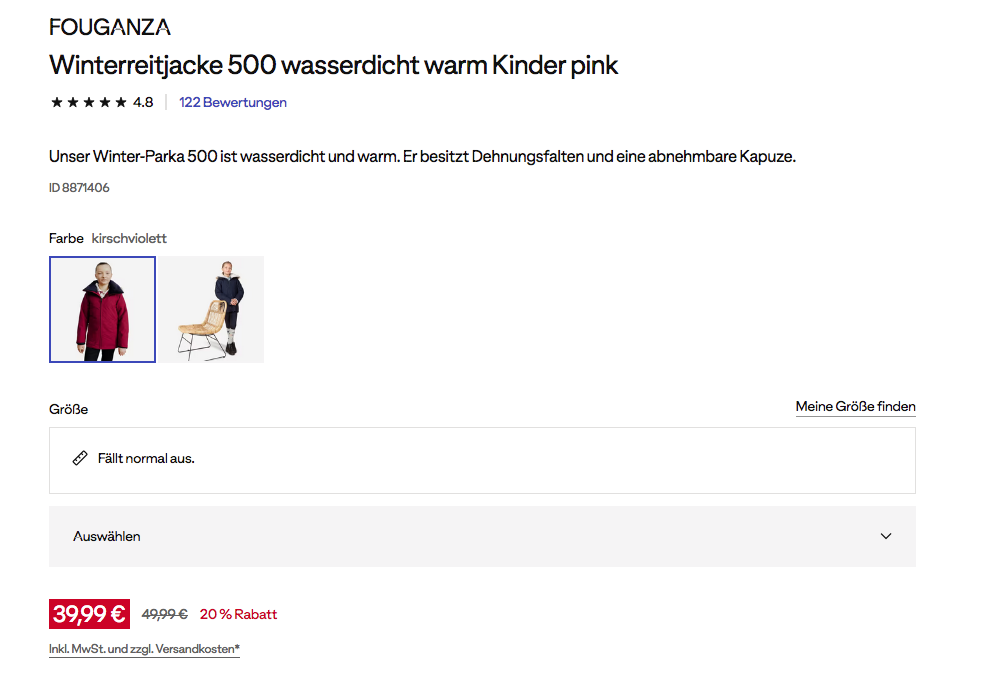Click the 20 % Rabatt discount label
This screenshot has height=675, width=998.
pyautogui.click(x=238, y=615)
